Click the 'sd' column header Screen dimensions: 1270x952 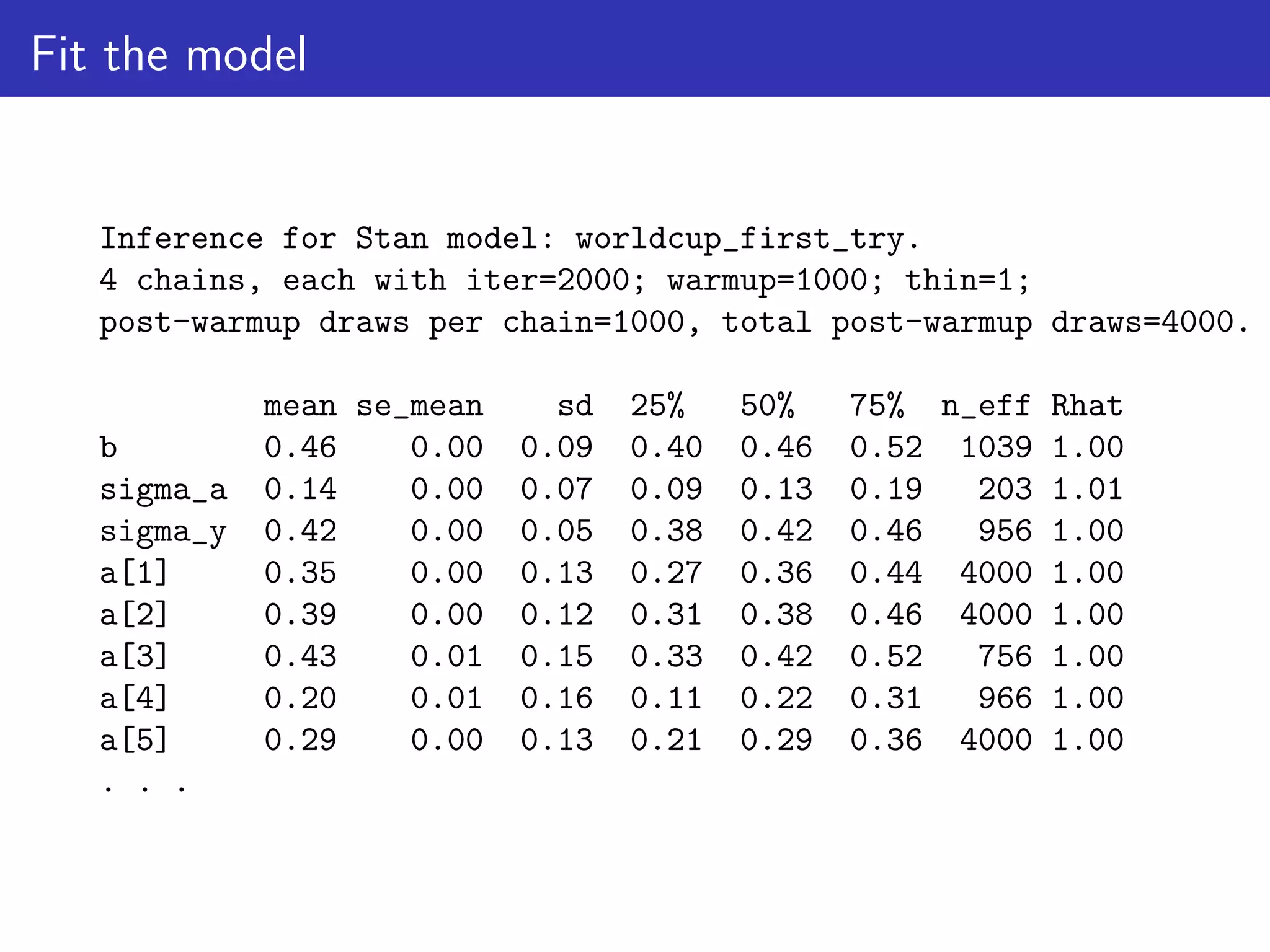coord(575,407)
